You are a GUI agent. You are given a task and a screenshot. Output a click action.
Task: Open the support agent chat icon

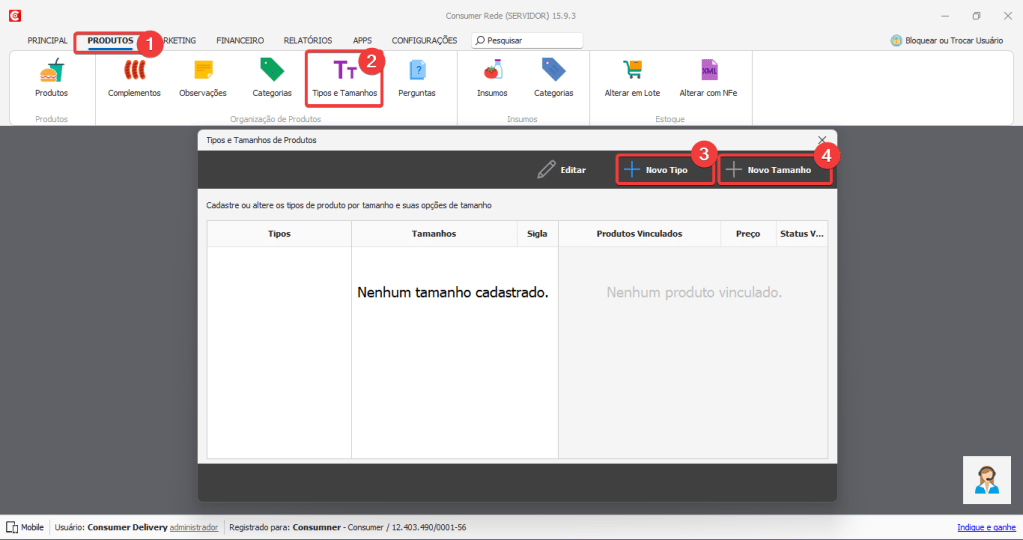(x=986, y=480)
